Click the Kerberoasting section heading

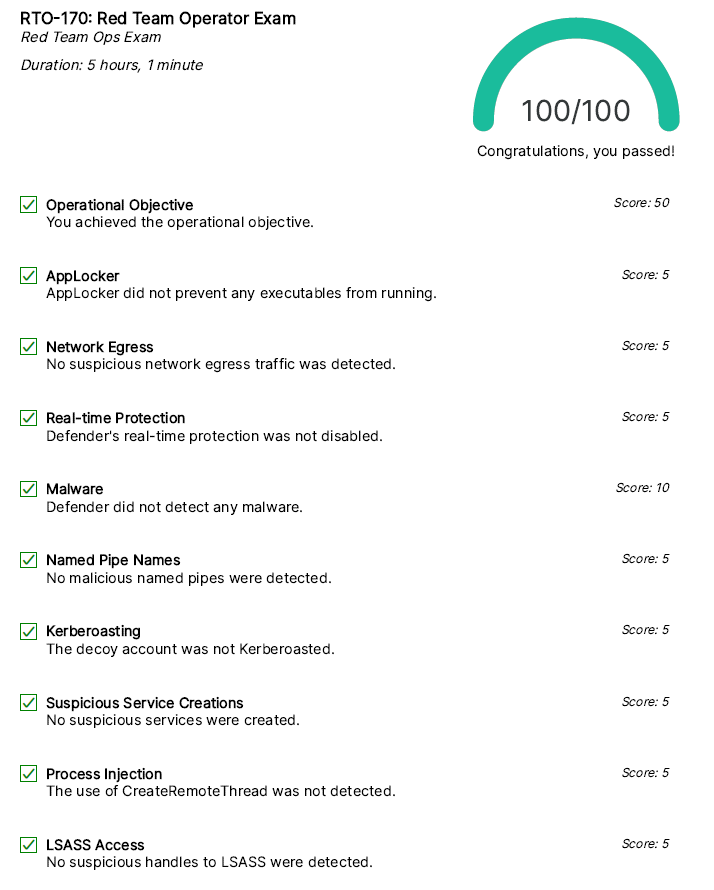point(93,631)
